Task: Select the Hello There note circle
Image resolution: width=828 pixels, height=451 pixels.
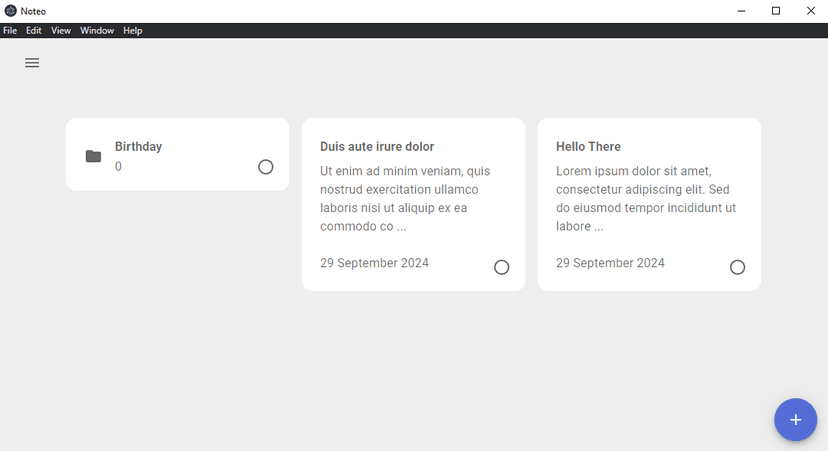Action: point(737,267)
